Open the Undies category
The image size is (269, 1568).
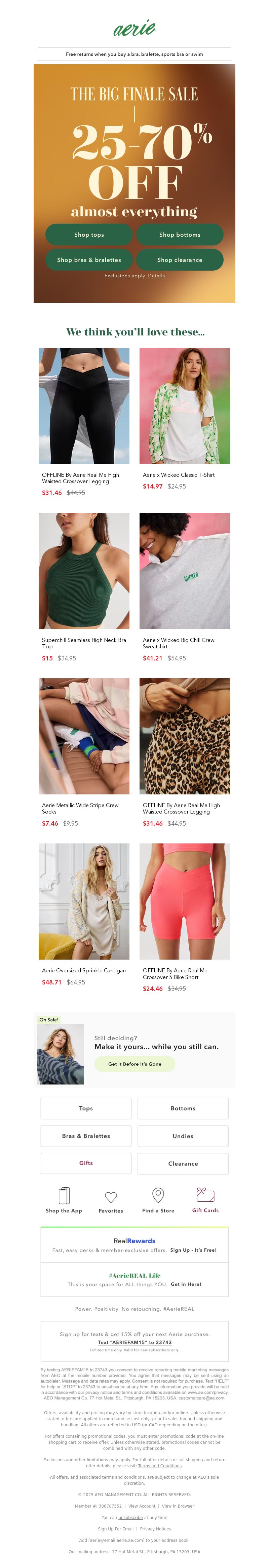183,1136
